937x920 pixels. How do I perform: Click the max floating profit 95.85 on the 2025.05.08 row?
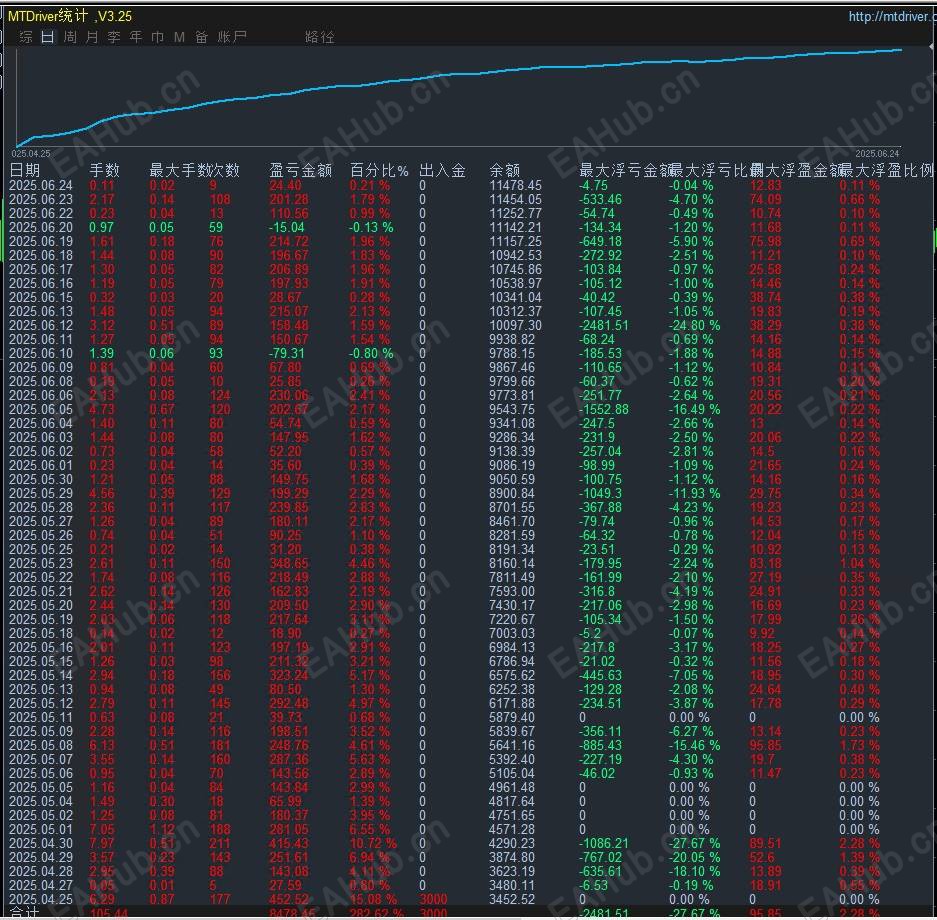pos(765,746)
